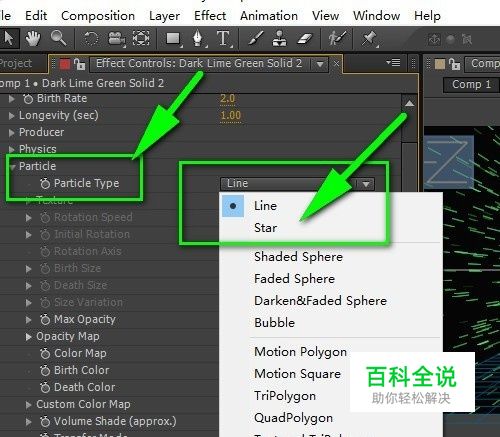
Task: Expand the Physics group
Action: pos(12,149)
